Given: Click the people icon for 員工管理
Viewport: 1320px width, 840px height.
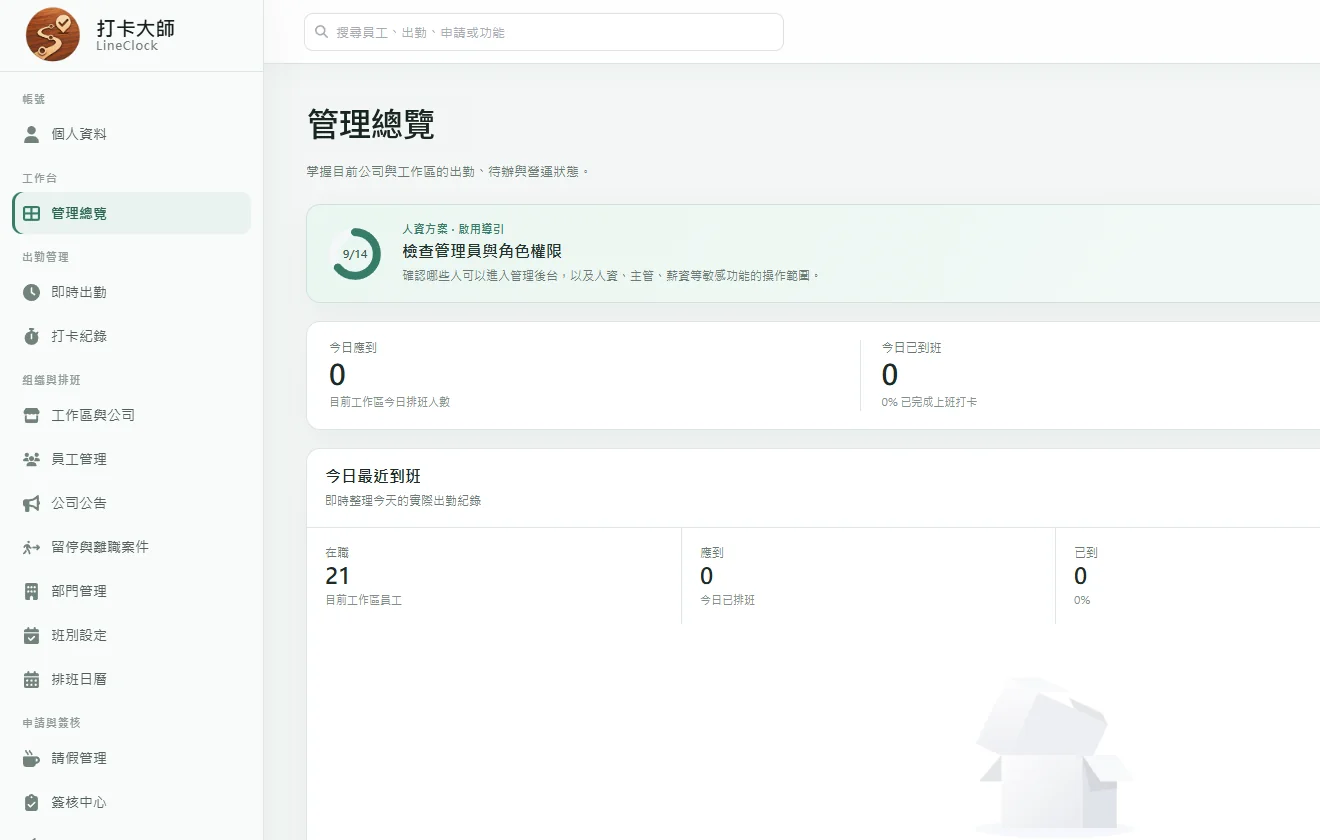Looking at the screenshot, I should (31, 459).
